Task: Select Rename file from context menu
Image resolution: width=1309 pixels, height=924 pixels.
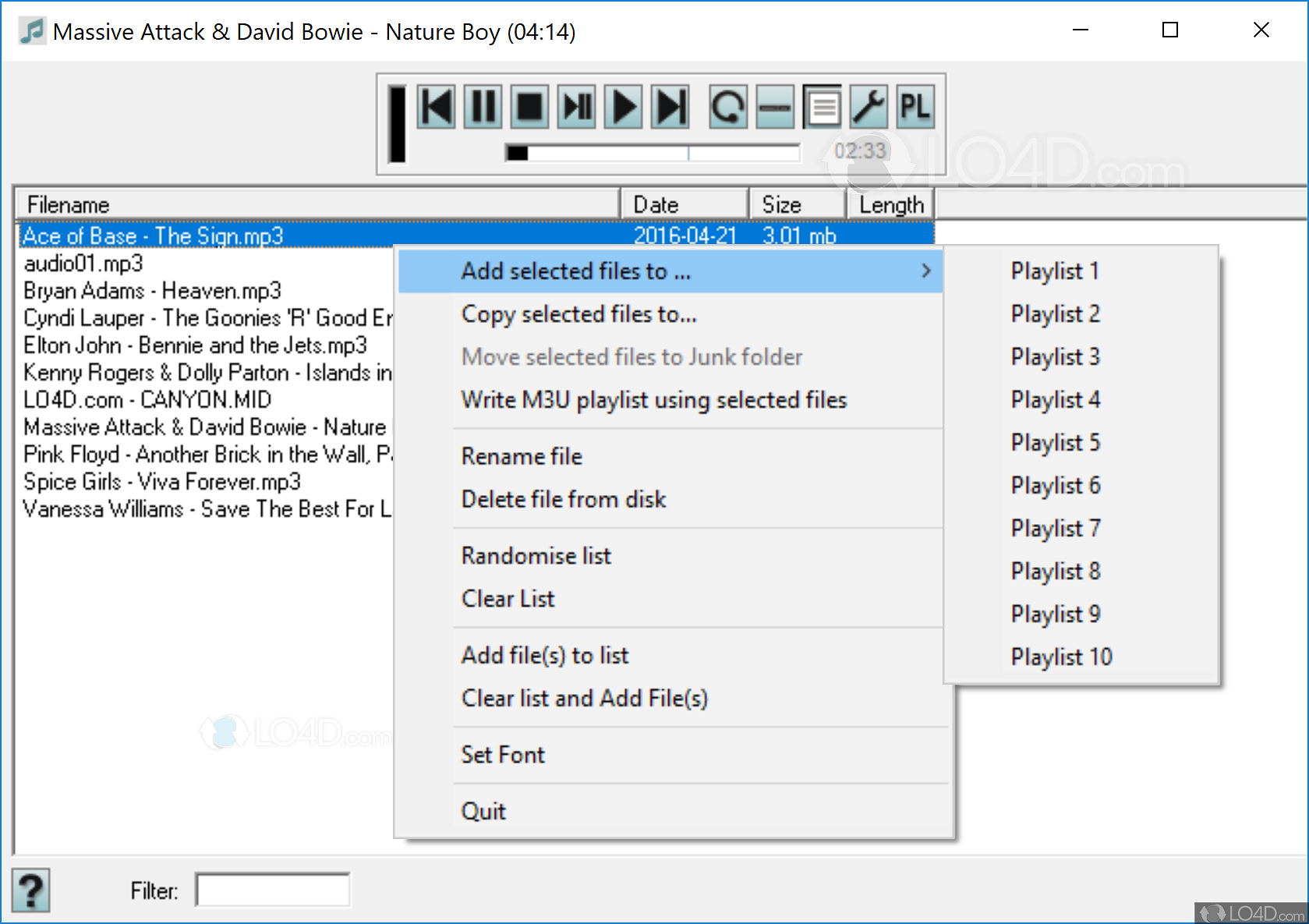Action: click(x=670, y=456)
